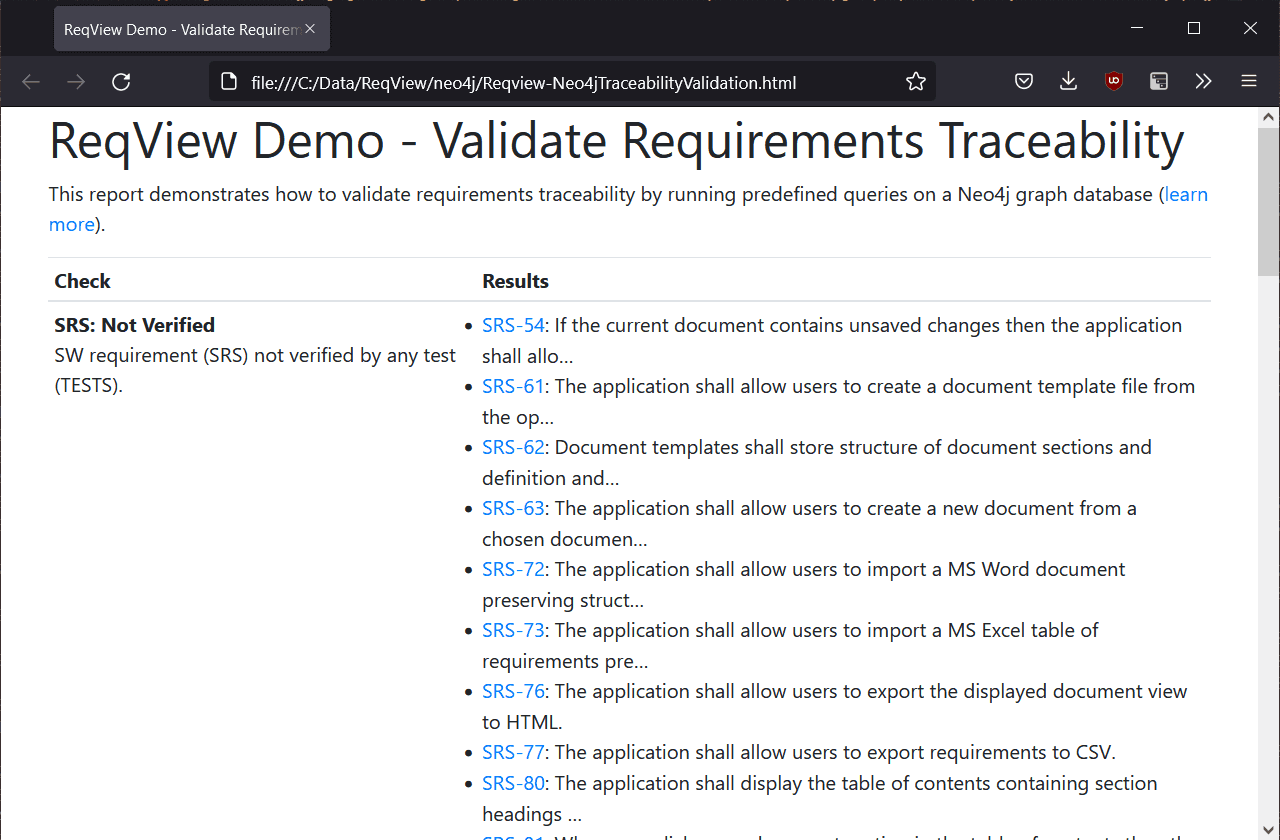Open the SRS-72 link
Viewport: 1280px width, 840px height.
point(513,569)
